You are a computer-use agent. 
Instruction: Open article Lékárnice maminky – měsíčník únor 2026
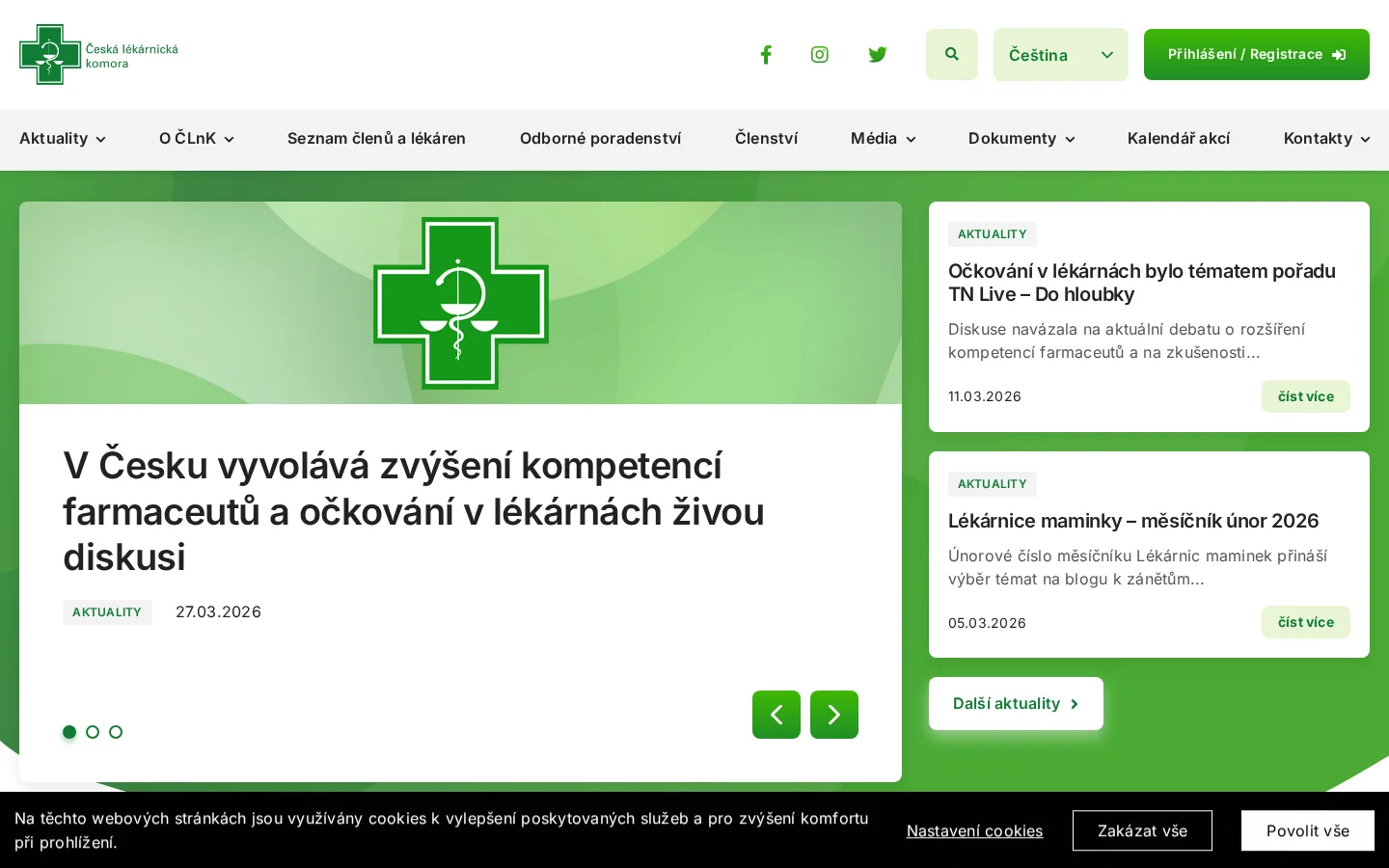tap(1133, 521)
